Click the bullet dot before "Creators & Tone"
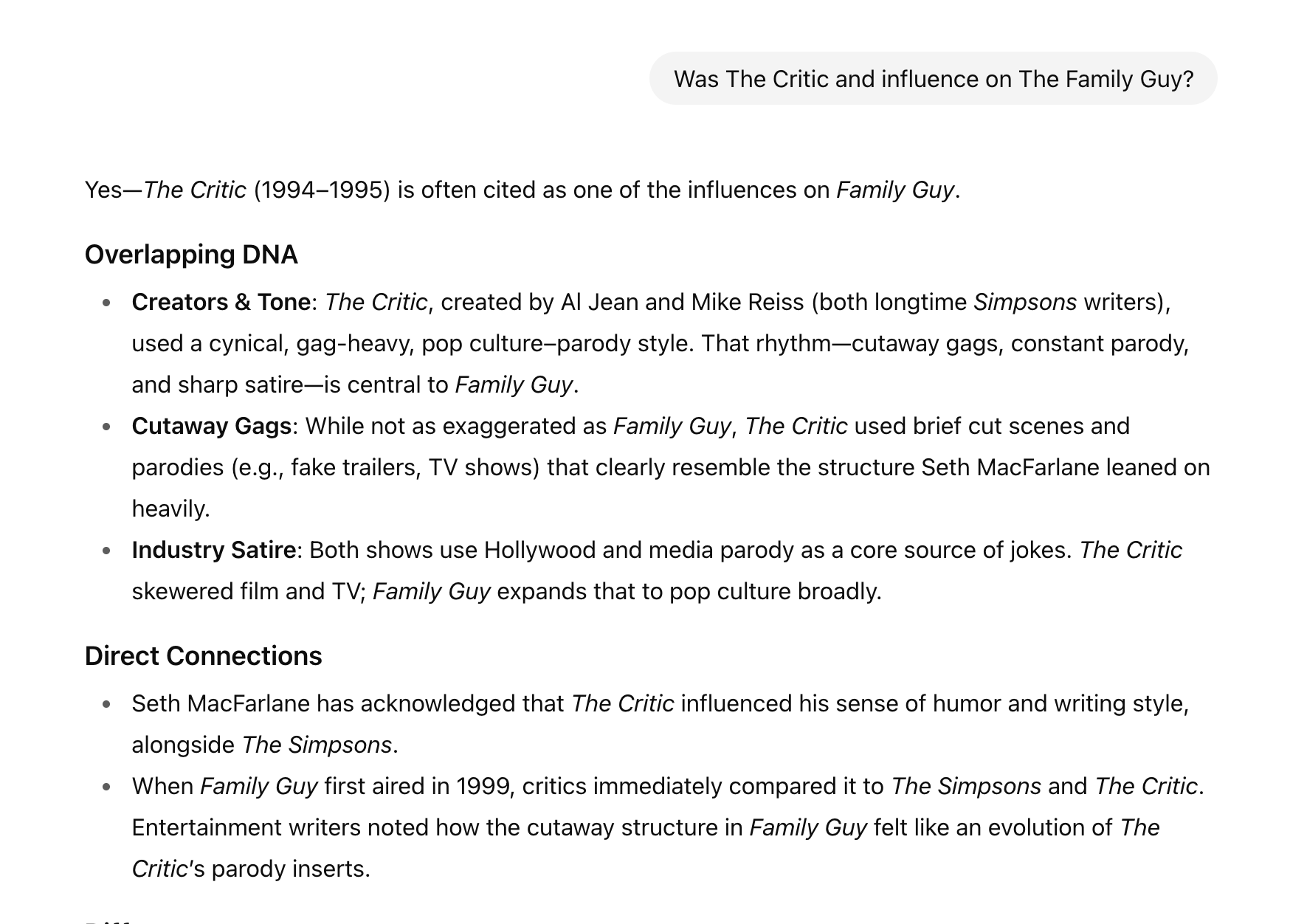Image resolution: width=1290 pixels, height=924 pixels. coord(106,303)
